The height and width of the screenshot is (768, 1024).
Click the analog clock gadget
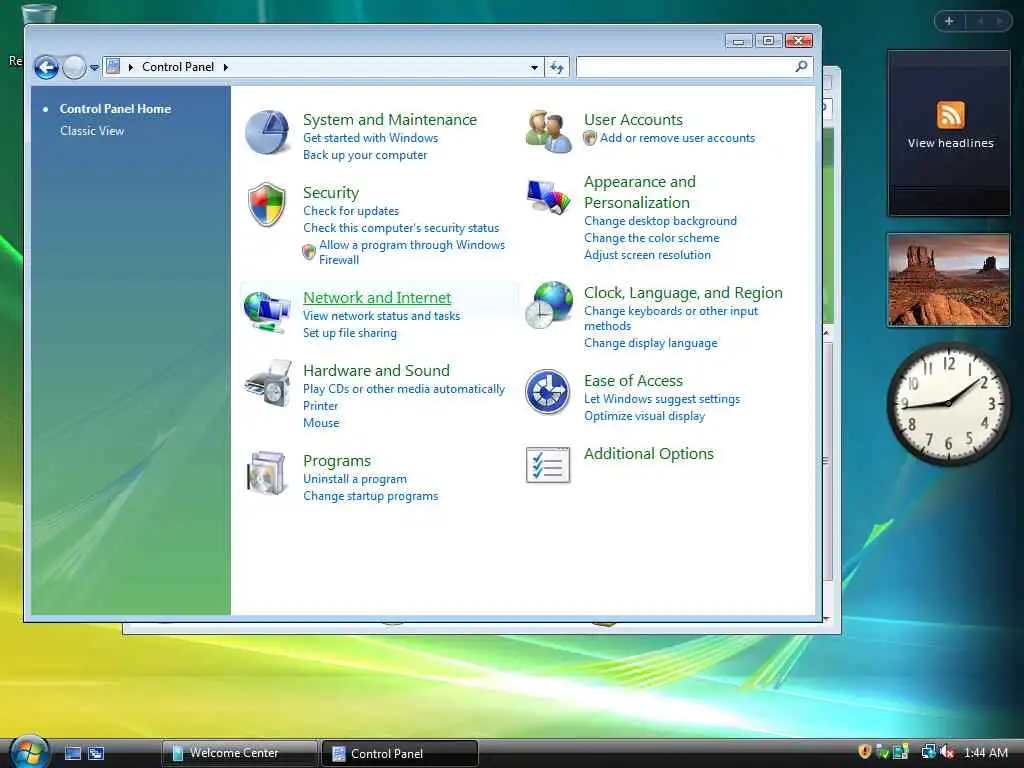[x=949, y=403]
